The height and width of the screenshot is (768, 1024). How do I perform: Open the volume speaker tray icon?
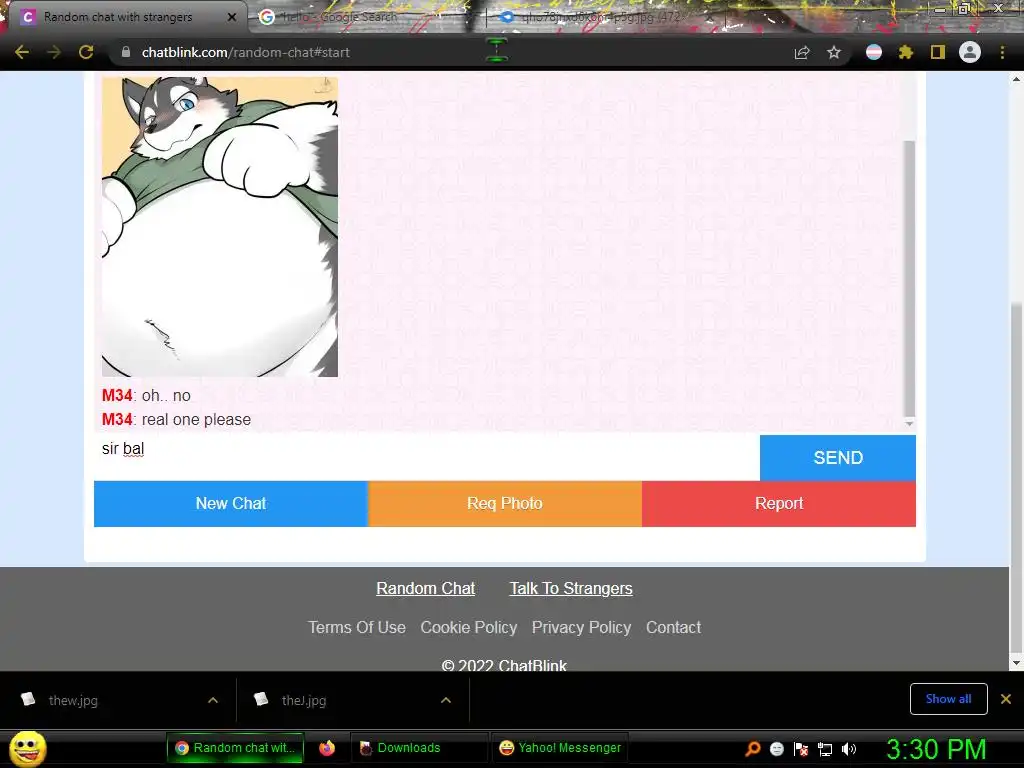click(x=848, y=749)
